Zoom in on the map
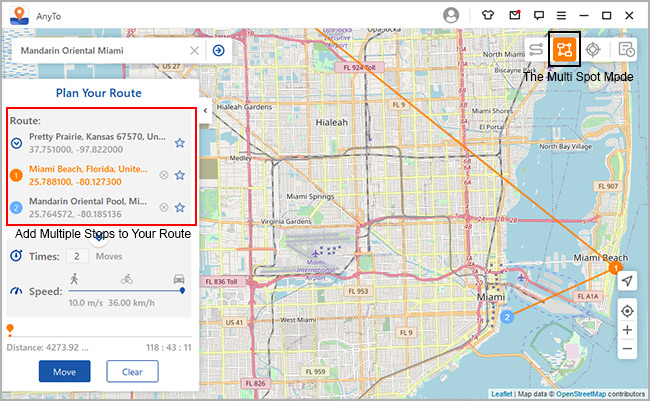 point(626,330)
